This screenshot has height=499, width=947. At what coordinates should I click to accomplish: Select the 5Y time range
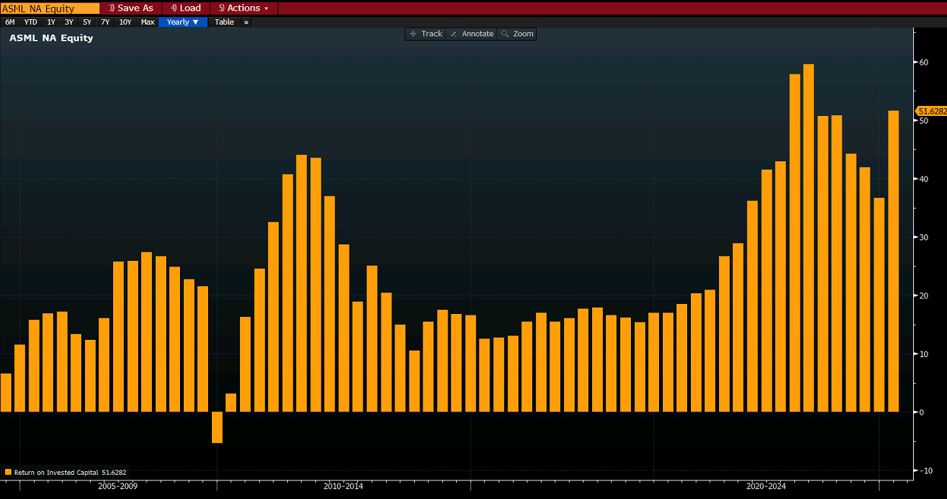(x=87, y=22)
